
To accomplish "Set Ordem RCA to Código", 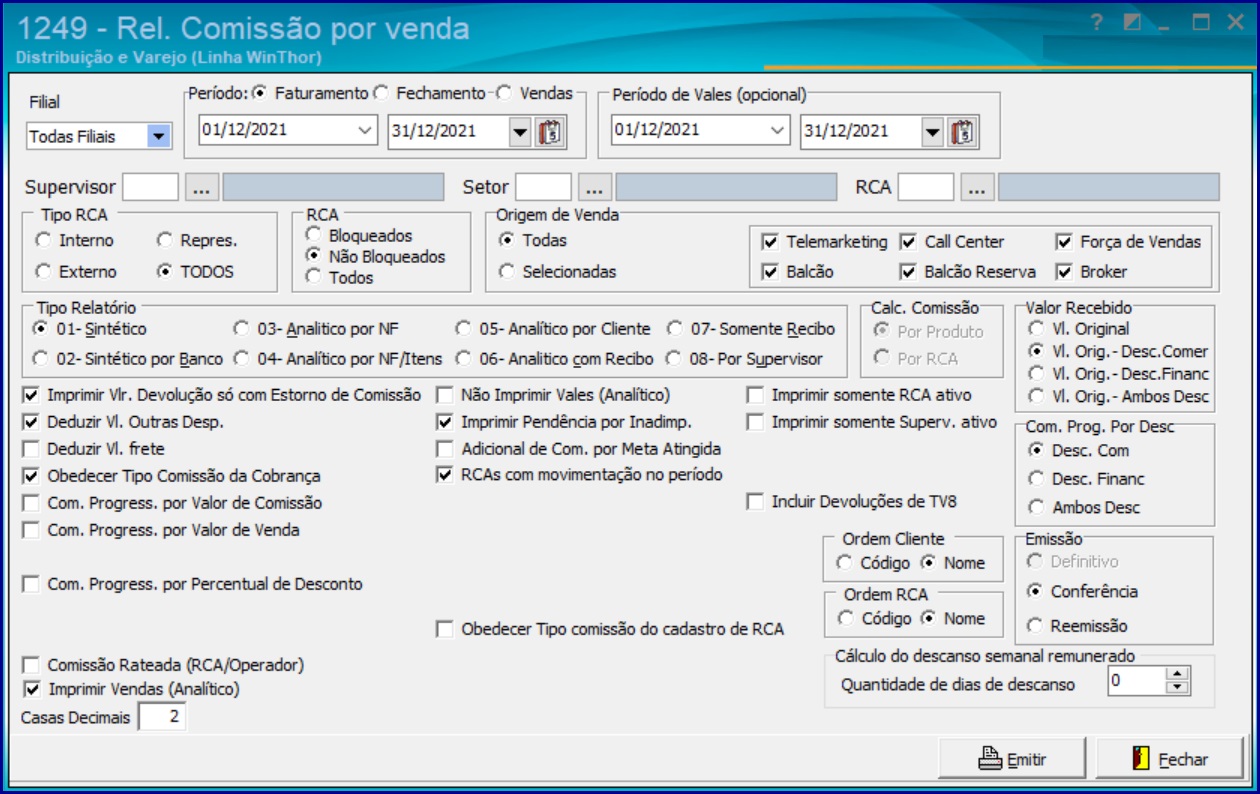I will pyautogui.click(x=873, y=619).
